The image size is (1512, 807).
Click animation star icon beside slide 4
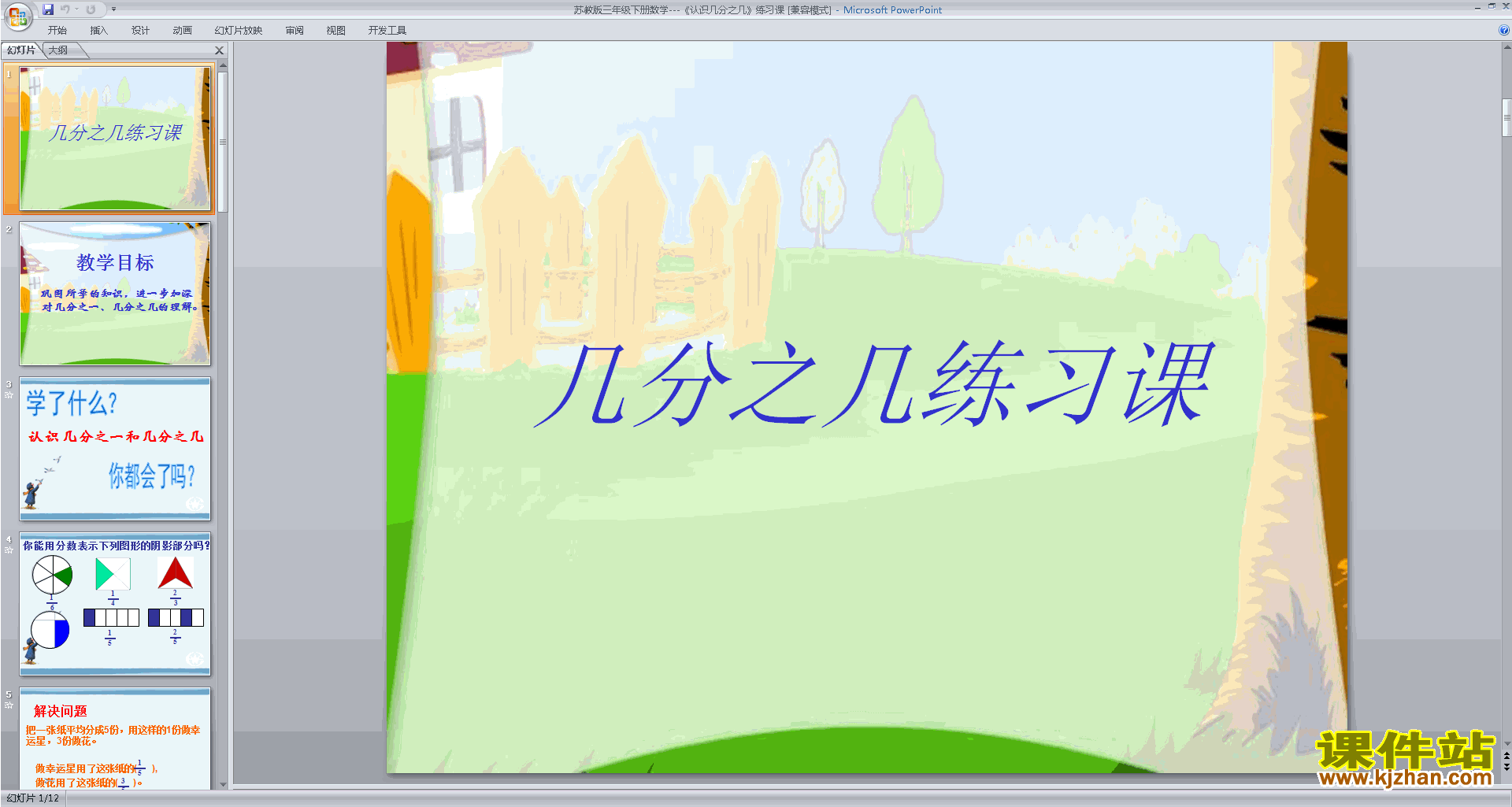coord(9,550)
